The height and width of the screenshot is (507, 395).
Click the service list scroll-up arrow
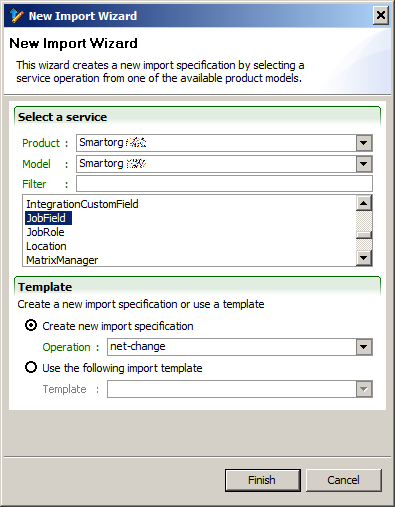[x=364, y=203]
